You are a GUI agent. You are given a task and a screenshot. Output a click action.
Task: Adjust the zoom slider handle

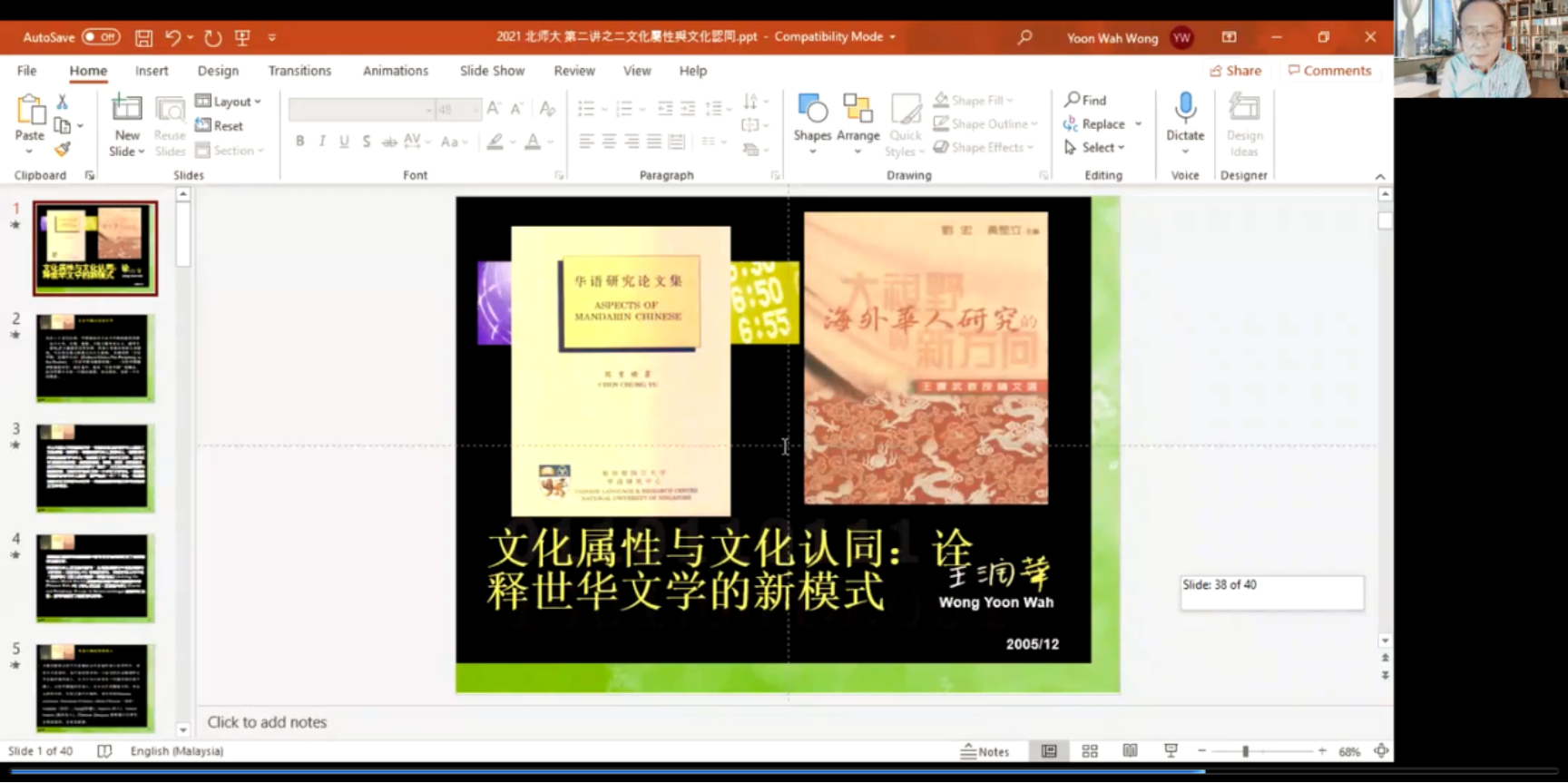pos(1245,751)
